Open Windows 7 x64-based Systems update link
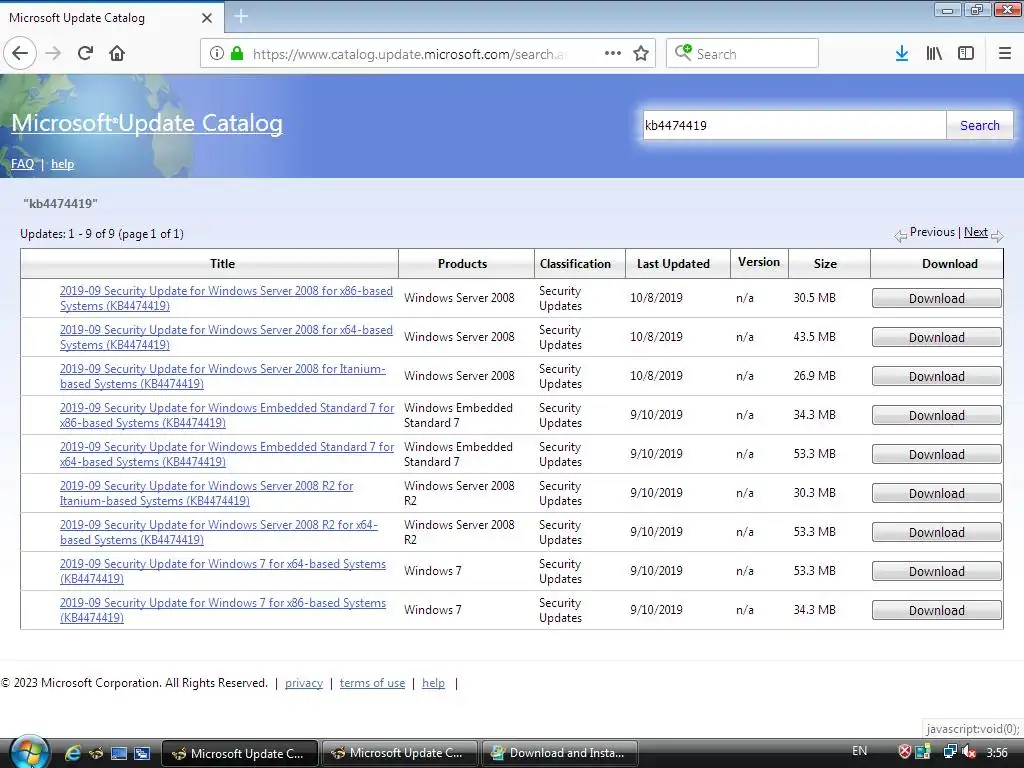This screenshot has width=1024, height=768. [223, 571]
